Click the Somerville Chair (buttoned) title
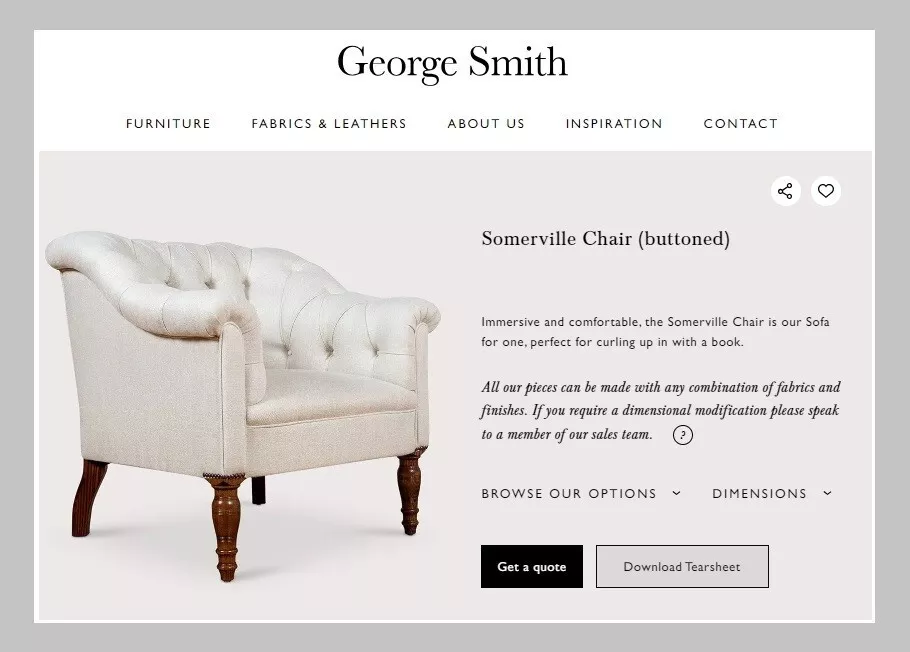The image size is (910, 652). 605,239
